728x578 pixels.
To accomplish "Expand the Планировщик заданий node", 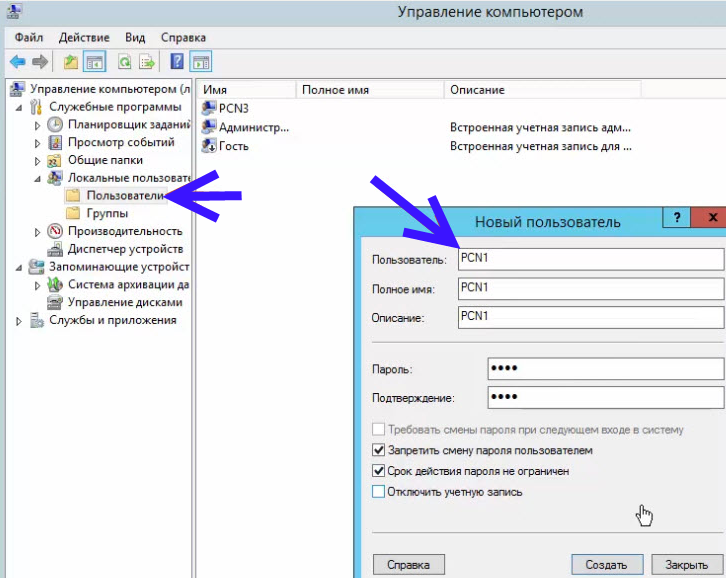I will pyautogui.click(x=38, y=125).
